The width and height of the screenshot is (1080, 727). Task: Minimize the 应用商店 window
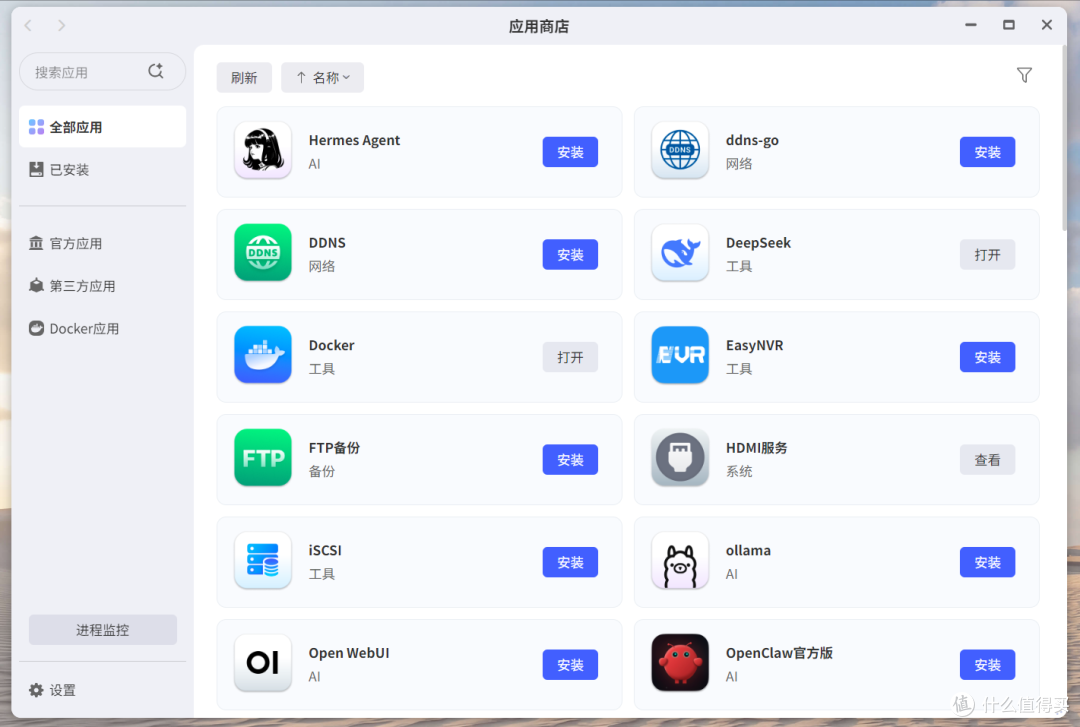point(970,25)
